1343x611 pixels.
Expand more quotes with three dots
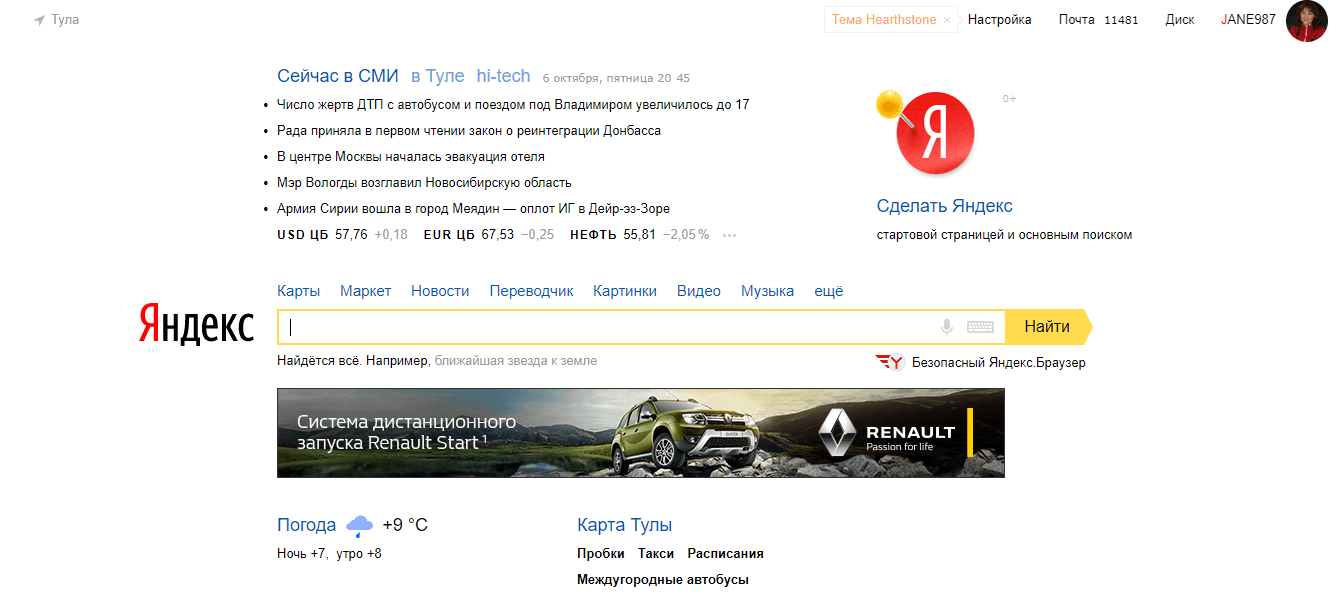click(729, 236)
